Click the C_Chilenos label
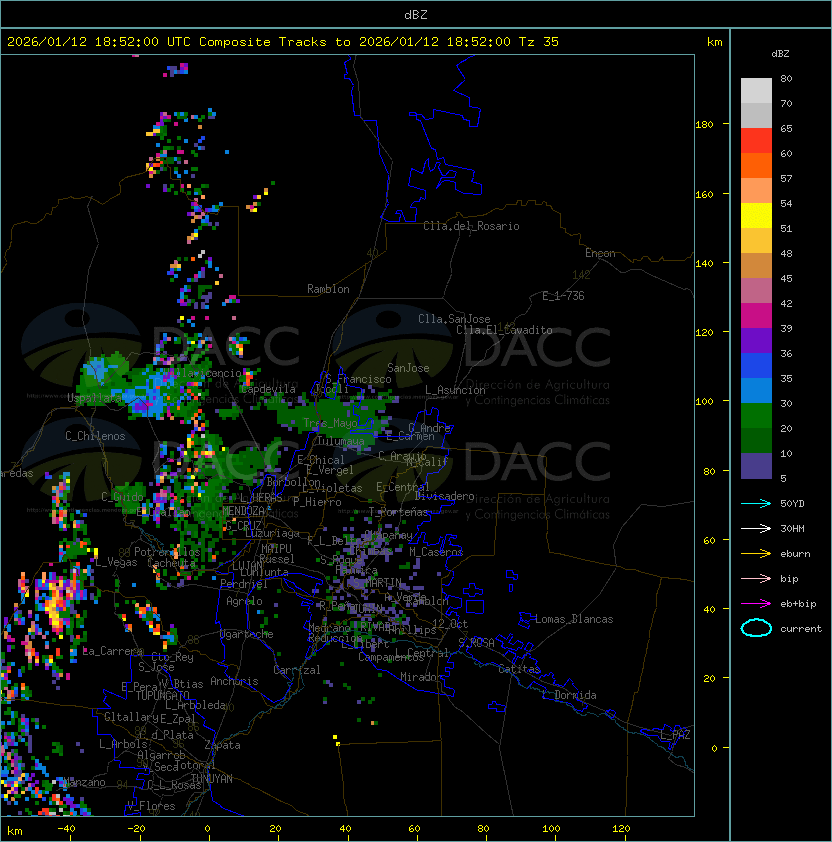 pyautogui.click(x=95, y=436)
